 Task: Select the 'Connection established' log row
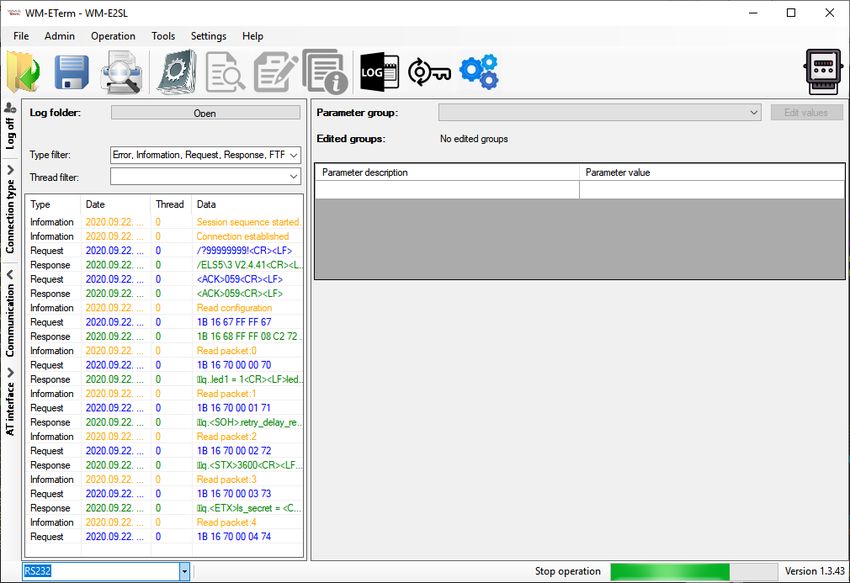(x=164, y=236)
